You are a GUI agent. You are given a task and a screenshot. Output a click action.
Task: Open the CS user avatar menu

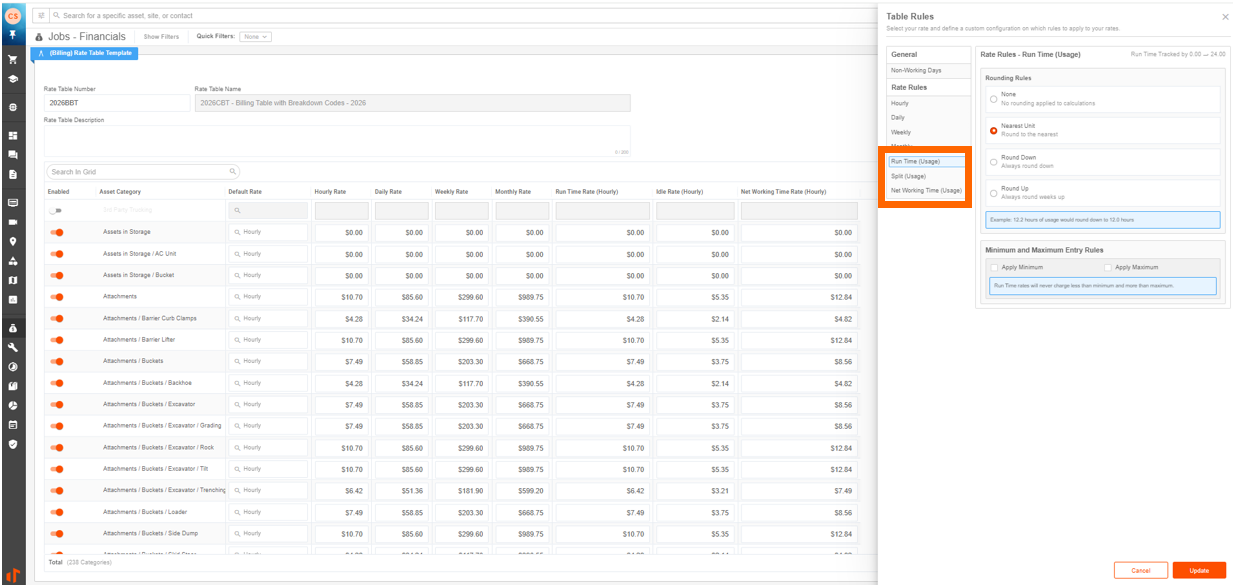pos(13,15)
